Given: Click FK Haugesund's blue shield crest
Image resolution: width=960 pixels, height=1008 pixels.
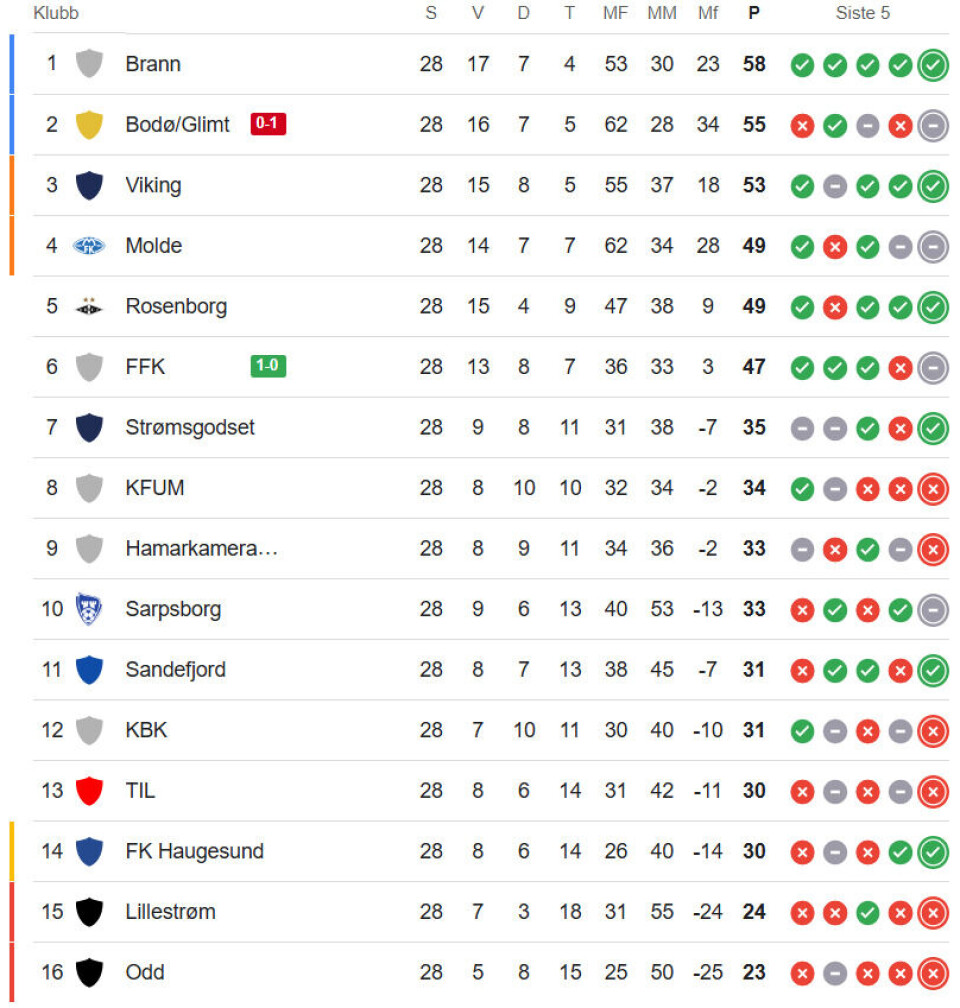Looking at the screenshot, I should click(x=89, y=851).
